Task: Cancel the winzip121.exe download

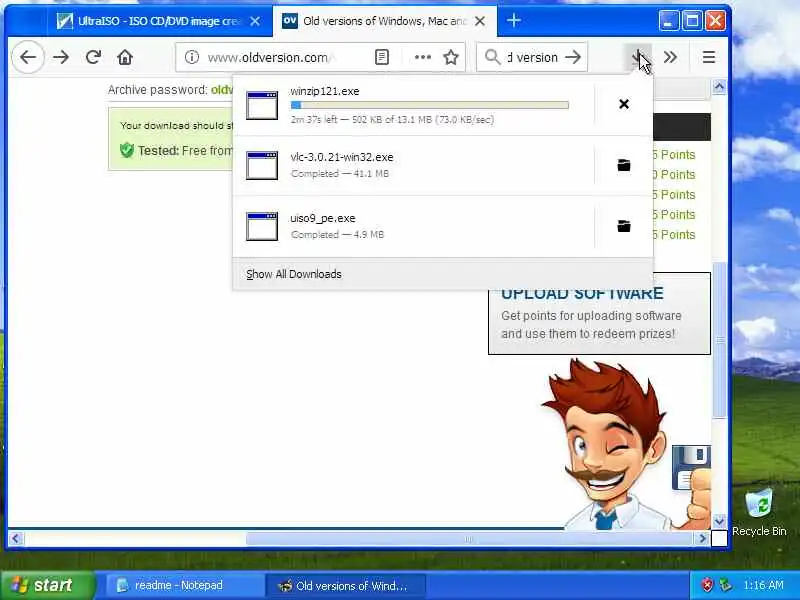Action: pyautogui.click(x=623, y=104)
